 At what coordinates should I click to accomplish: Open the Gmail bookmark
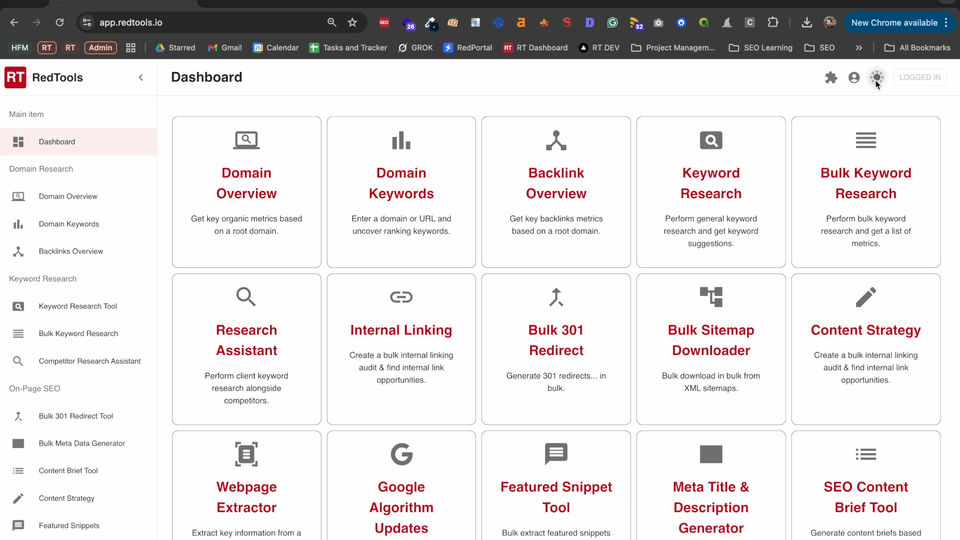(x=225, y=47)
